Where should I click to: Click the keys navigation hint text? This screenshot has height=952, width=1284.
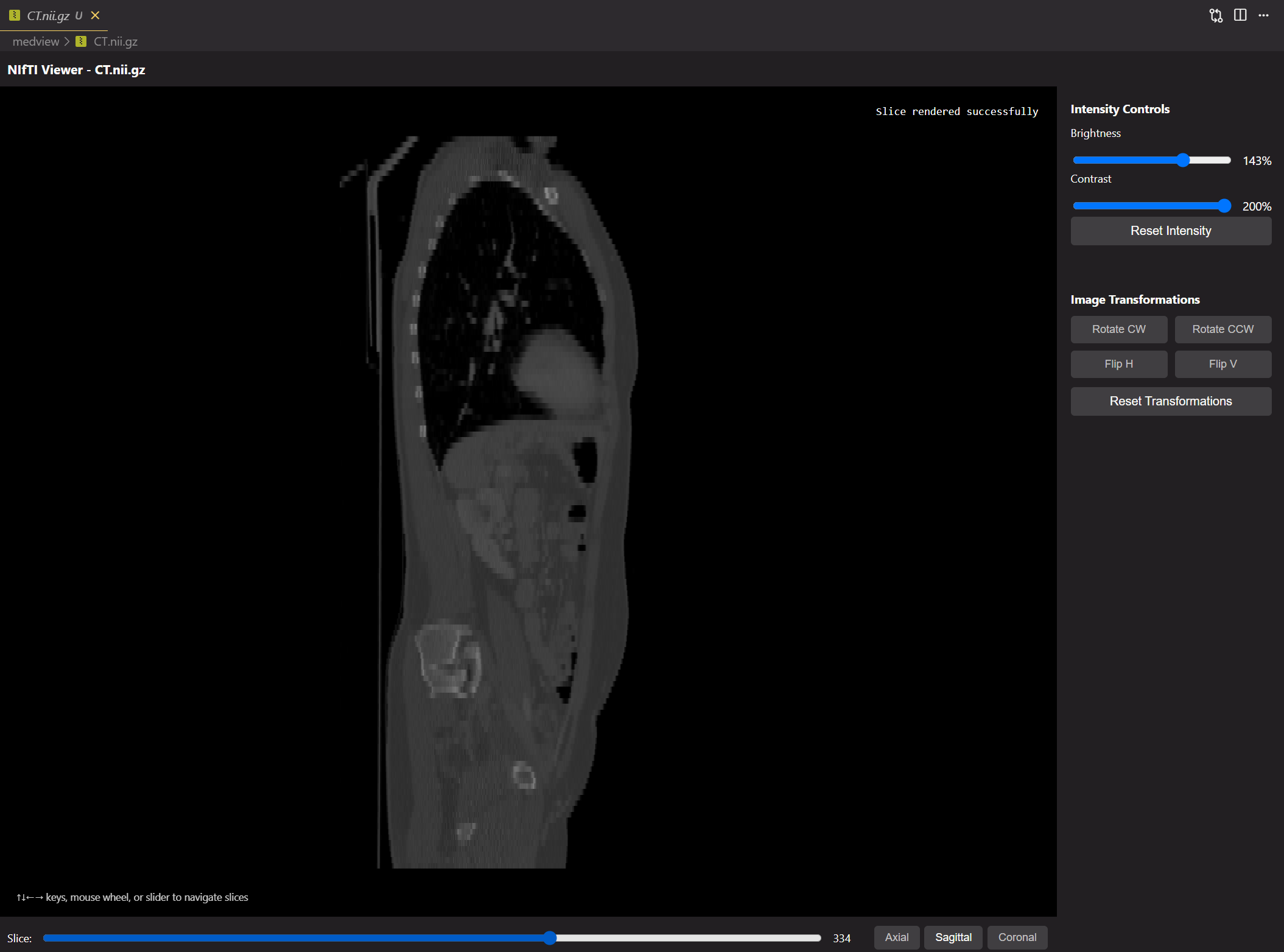[132, 897]
